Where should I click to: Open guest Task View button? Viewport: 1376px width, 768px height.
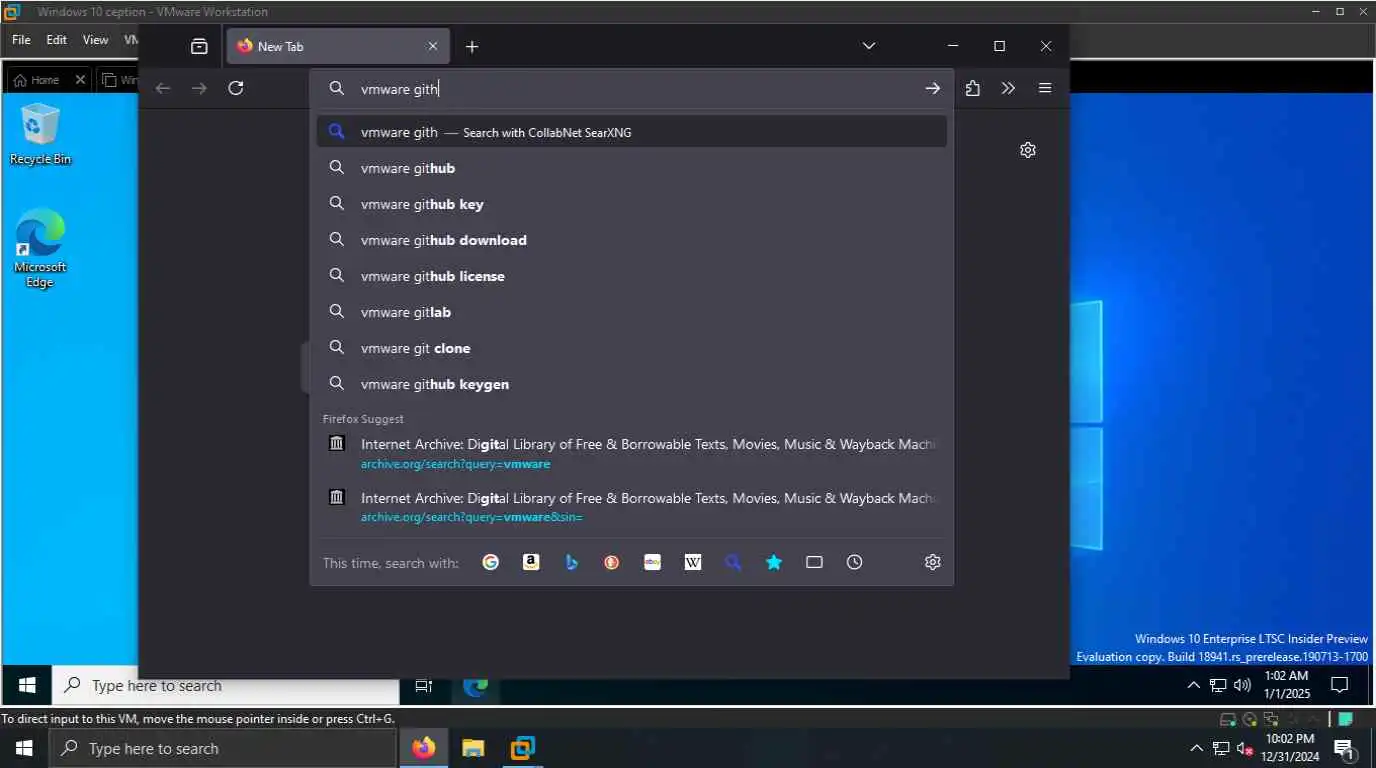[x=424, y=685]
